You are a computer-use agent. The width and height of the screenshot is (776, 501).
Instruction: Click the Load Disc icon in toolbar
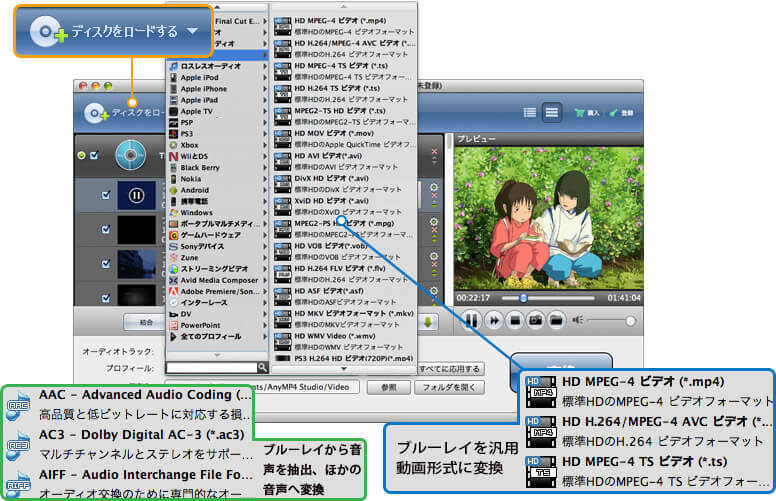pos(96,113)
